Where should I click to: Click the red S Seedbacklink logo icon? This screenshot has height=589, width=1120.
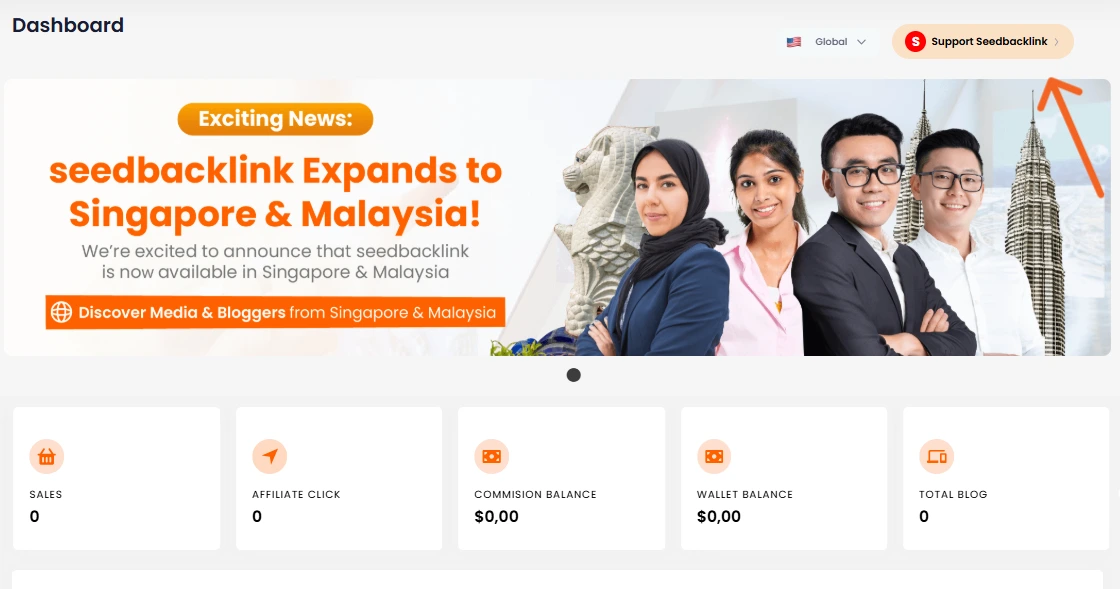915,41
